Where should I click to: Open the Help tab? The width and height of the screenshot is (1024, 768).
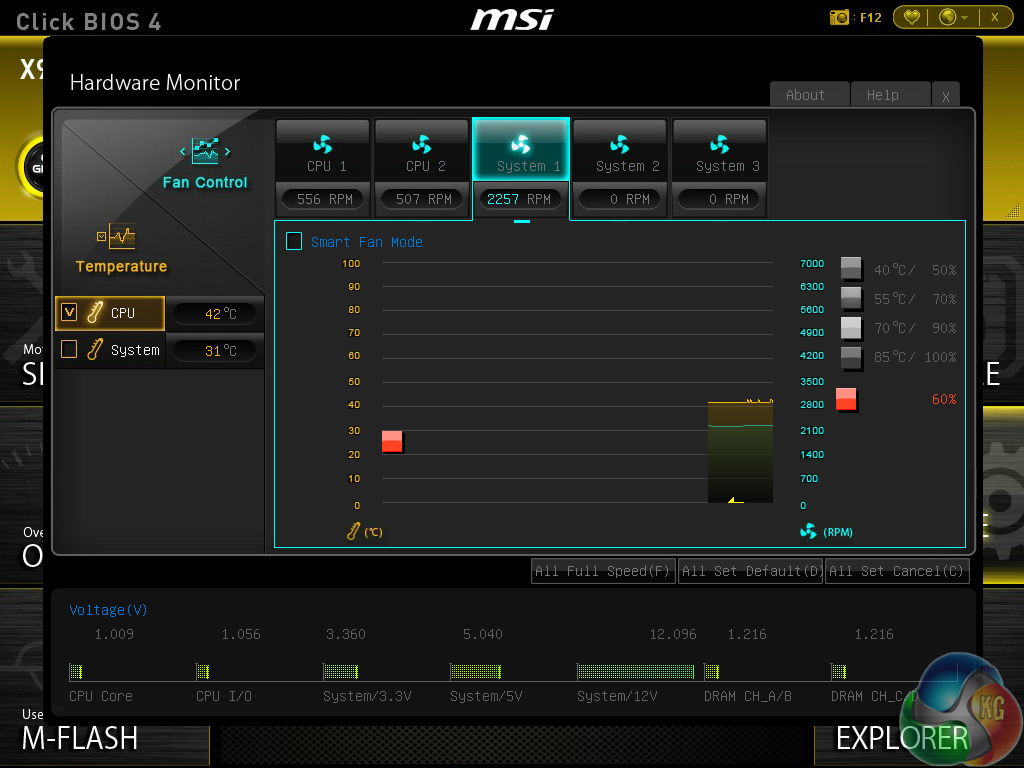[890, 95]
